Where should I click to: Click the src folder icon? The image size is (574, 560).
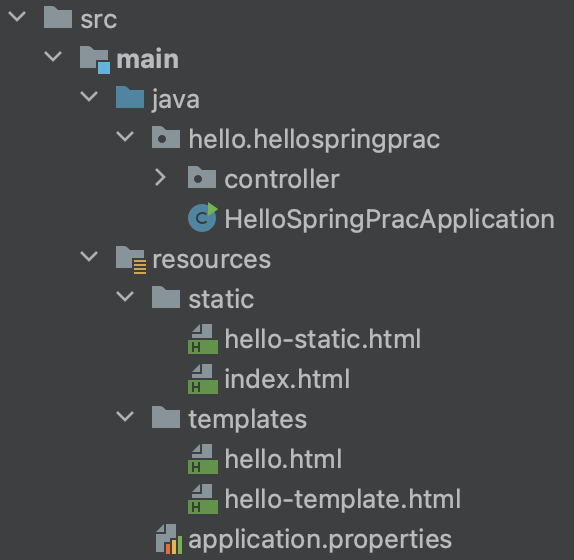click(58, 17)
